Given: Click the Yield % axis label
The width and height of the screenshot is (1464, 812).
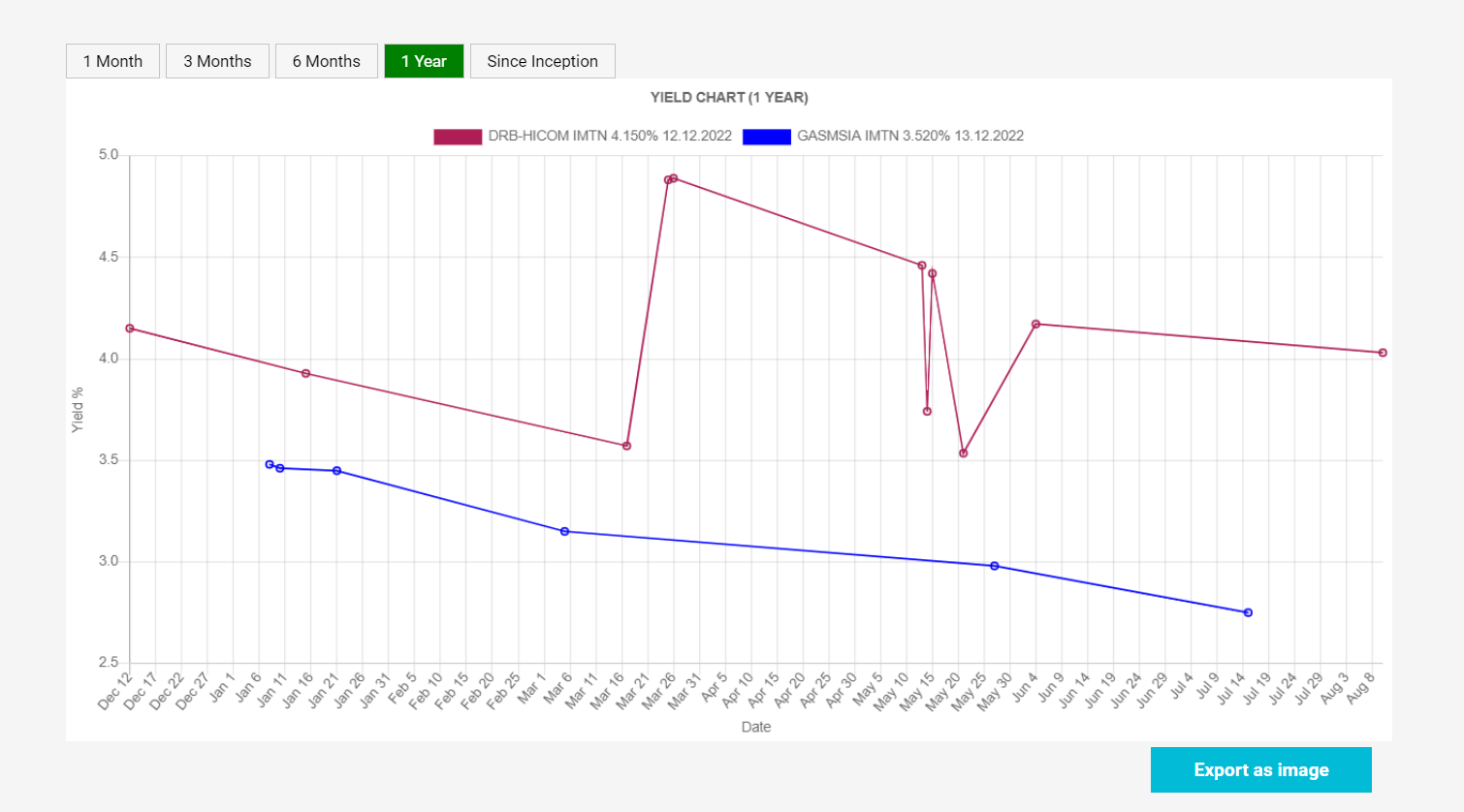Looking at the screenshot, I should pos(78,410).
